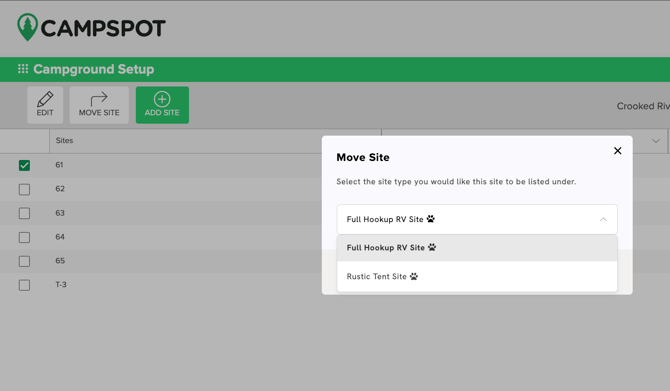Close the Move Site dialog
This screenshot has height=391, width=670.
[617, 150]
